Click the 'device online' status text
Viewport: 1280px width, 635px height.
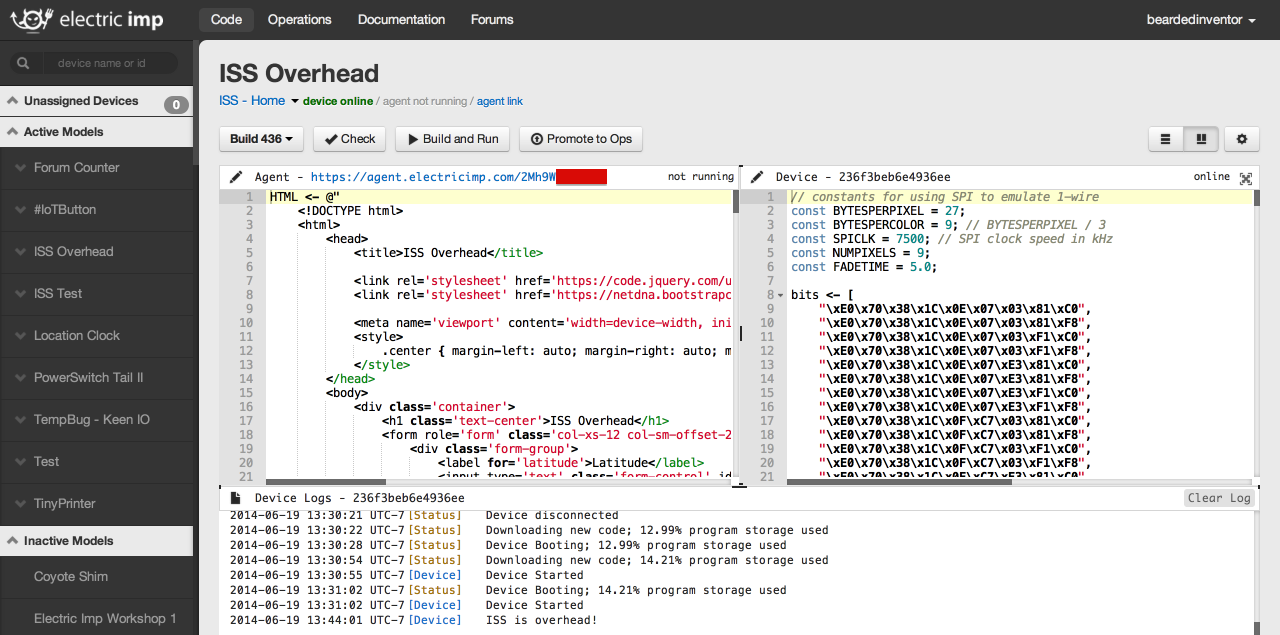coord(338,101)
